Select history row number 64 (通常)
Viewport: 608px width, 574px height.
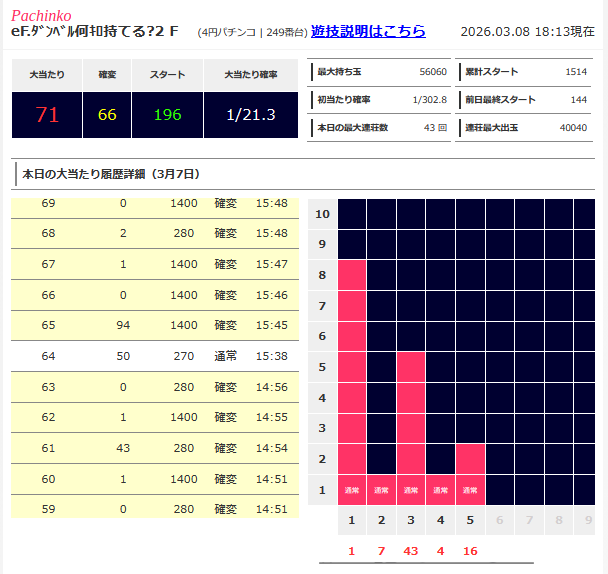pyautogui.click(x=155, y=356)
